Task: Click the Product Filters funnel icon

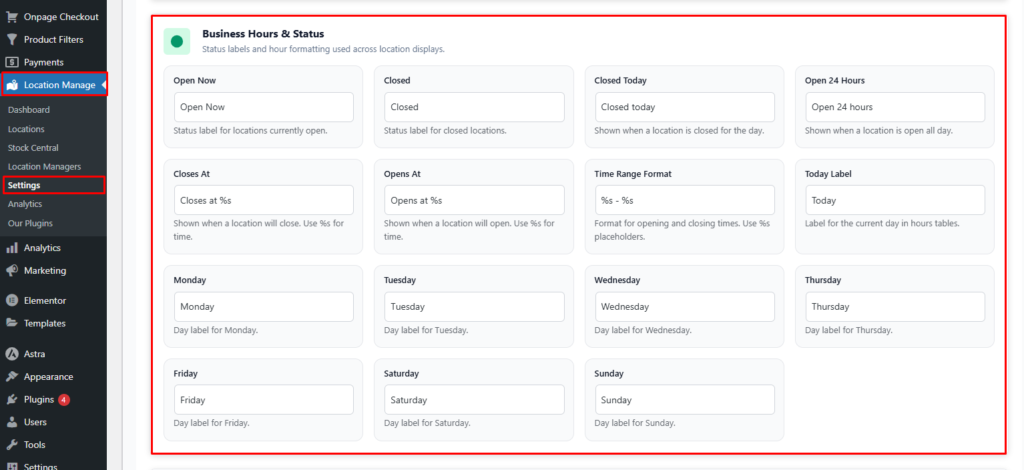Action: [12, 40]
